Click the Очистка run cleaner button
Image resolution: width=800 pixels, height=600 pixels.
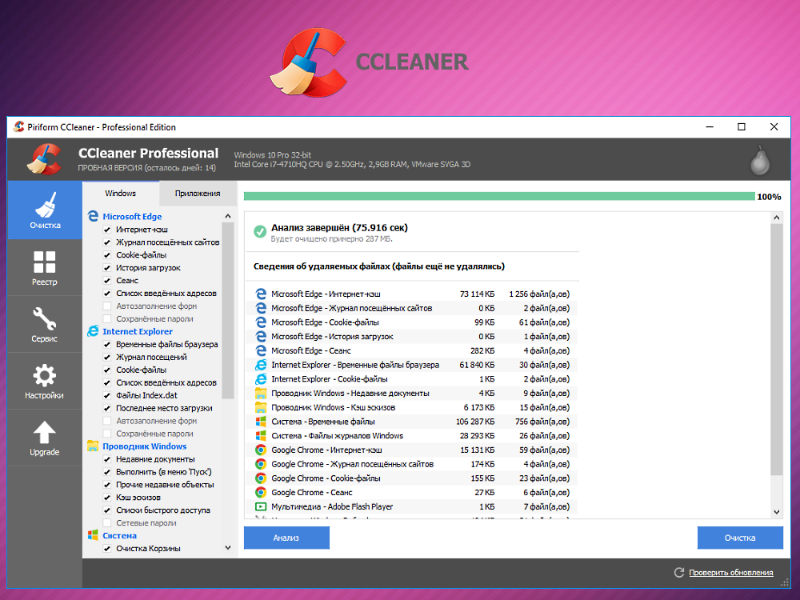740,538
